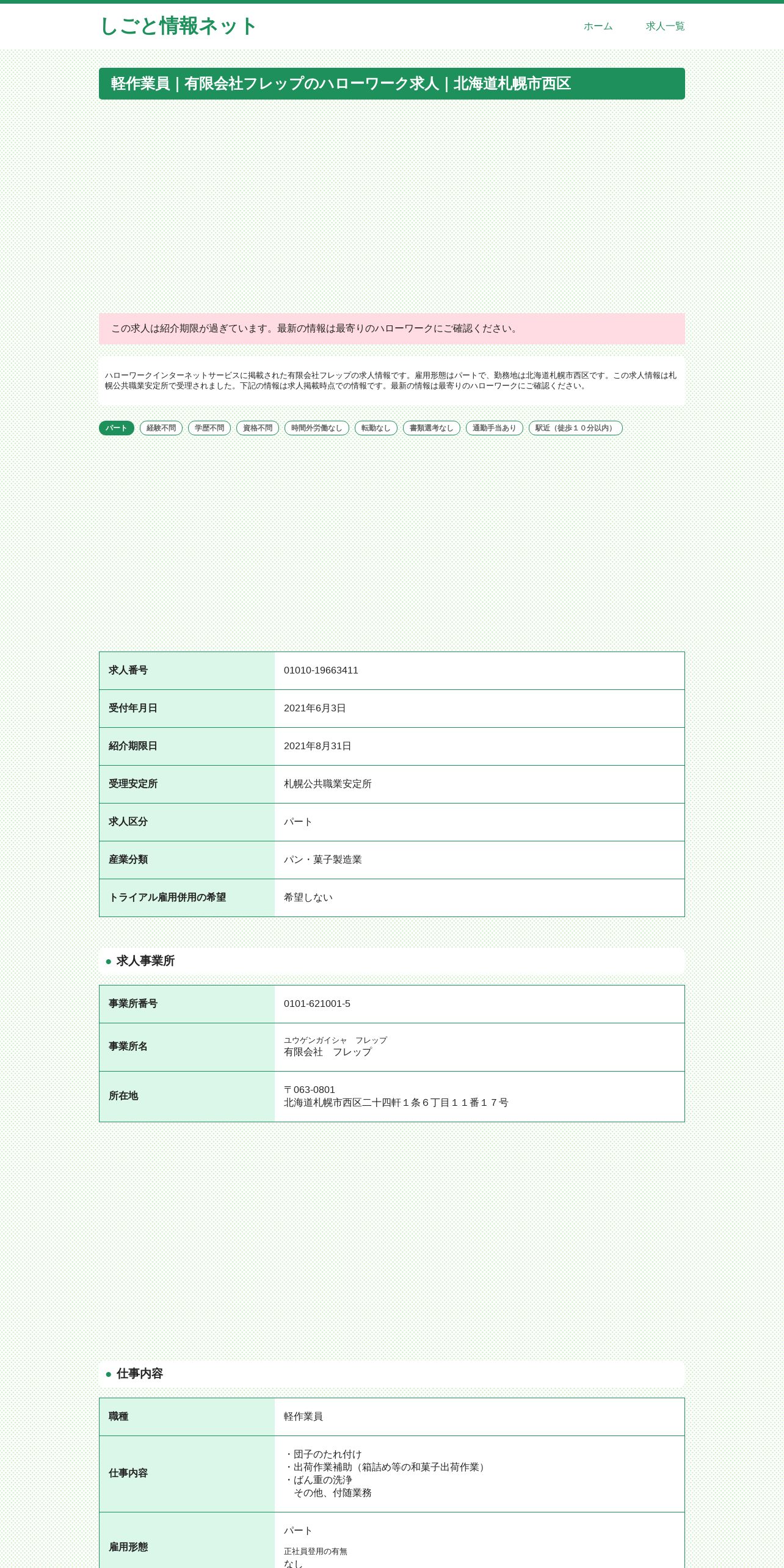This screenshot has height=1568, width=784.
Task: Click the 通勤手当あり tag
Action: click(495, 428)
